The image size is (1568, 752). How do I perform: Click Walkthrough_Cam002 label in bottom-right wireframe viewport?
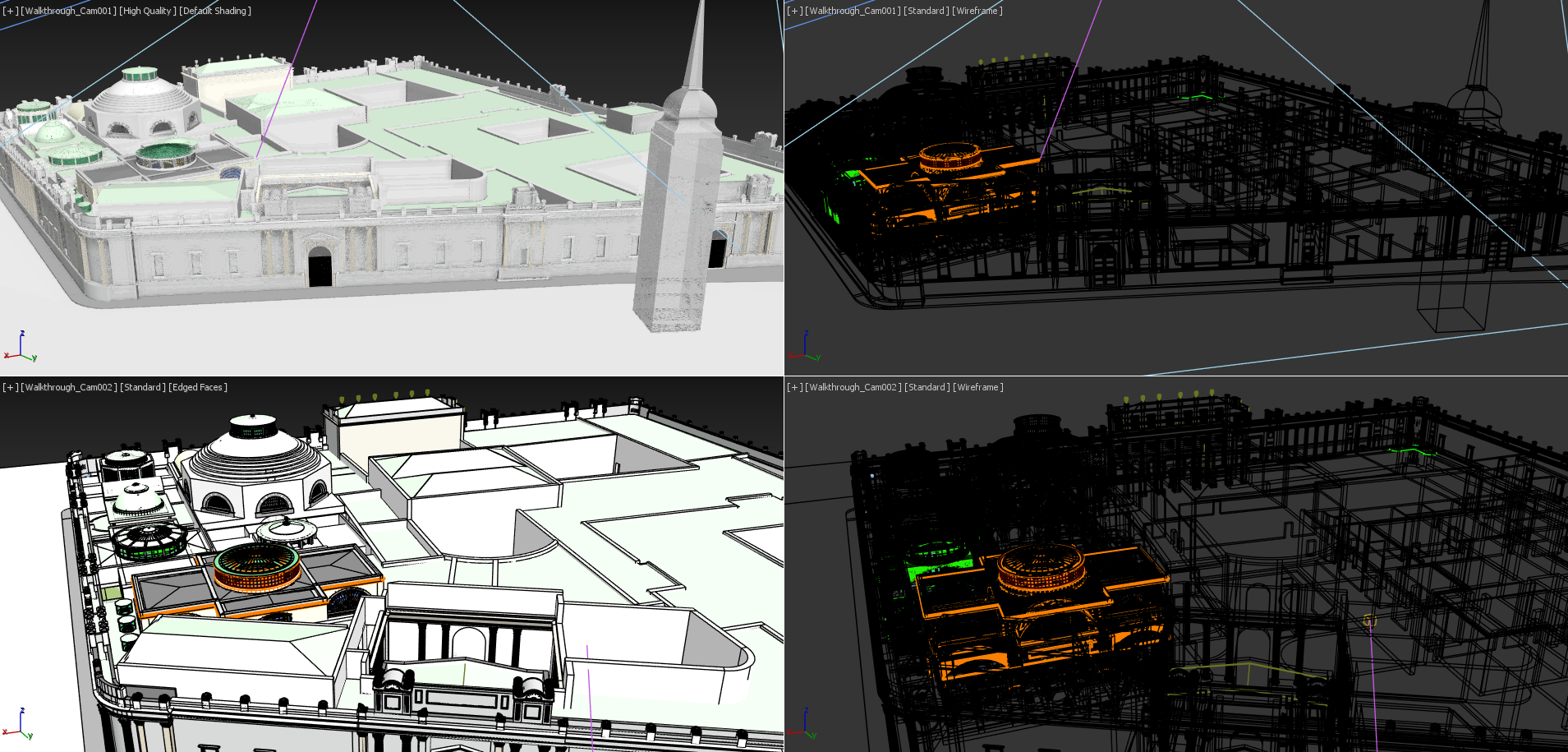tap(853, 387)
